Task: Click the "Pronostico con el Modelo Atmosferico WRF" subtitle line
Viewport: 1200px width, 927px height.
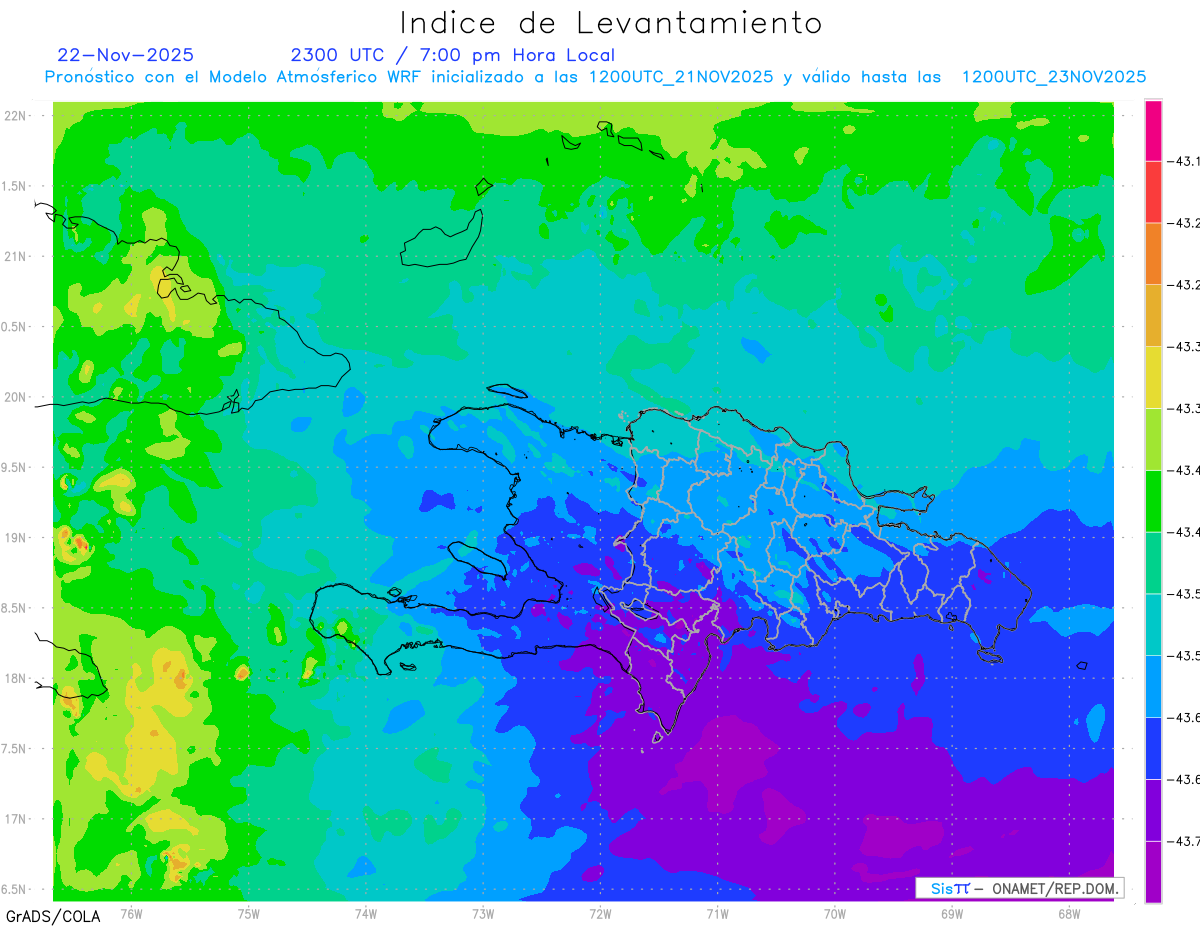Action: [596, 77]
